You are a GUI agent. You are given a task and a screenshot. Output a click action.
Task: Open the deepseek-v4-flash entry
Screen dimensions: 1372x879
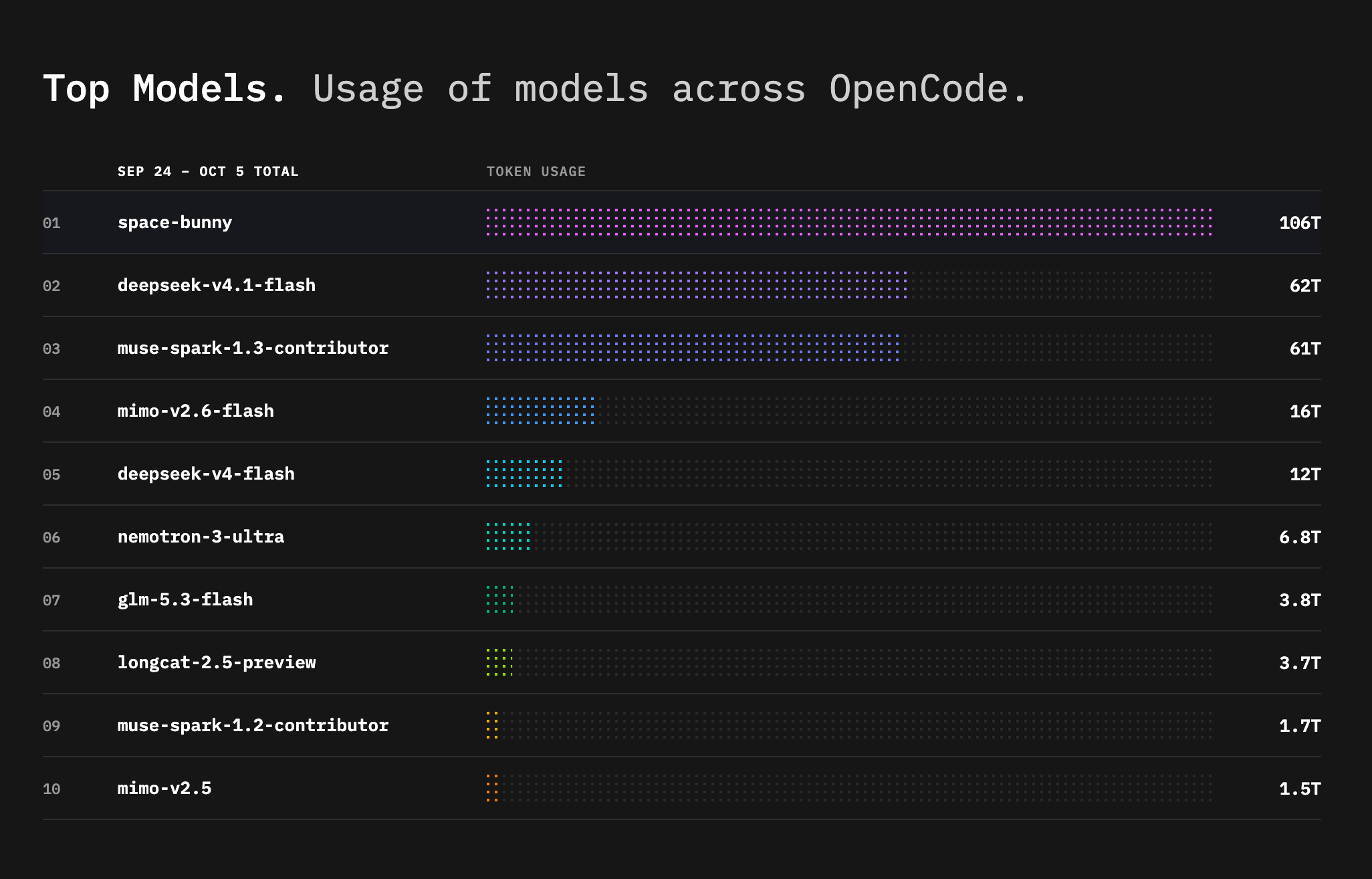(x=206, y=474)
